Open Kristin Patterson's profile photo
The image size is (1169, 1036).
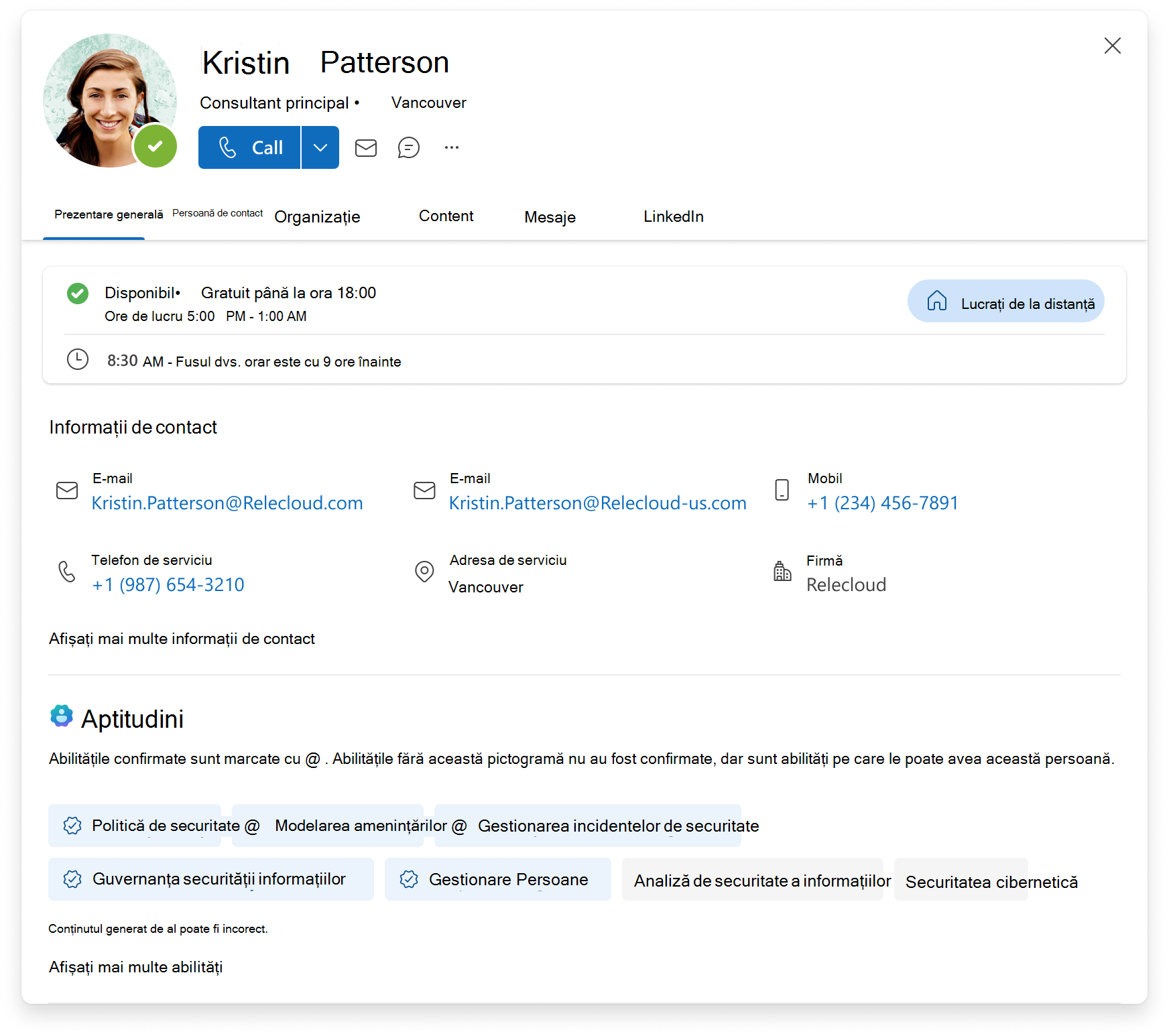click(110, 101)
